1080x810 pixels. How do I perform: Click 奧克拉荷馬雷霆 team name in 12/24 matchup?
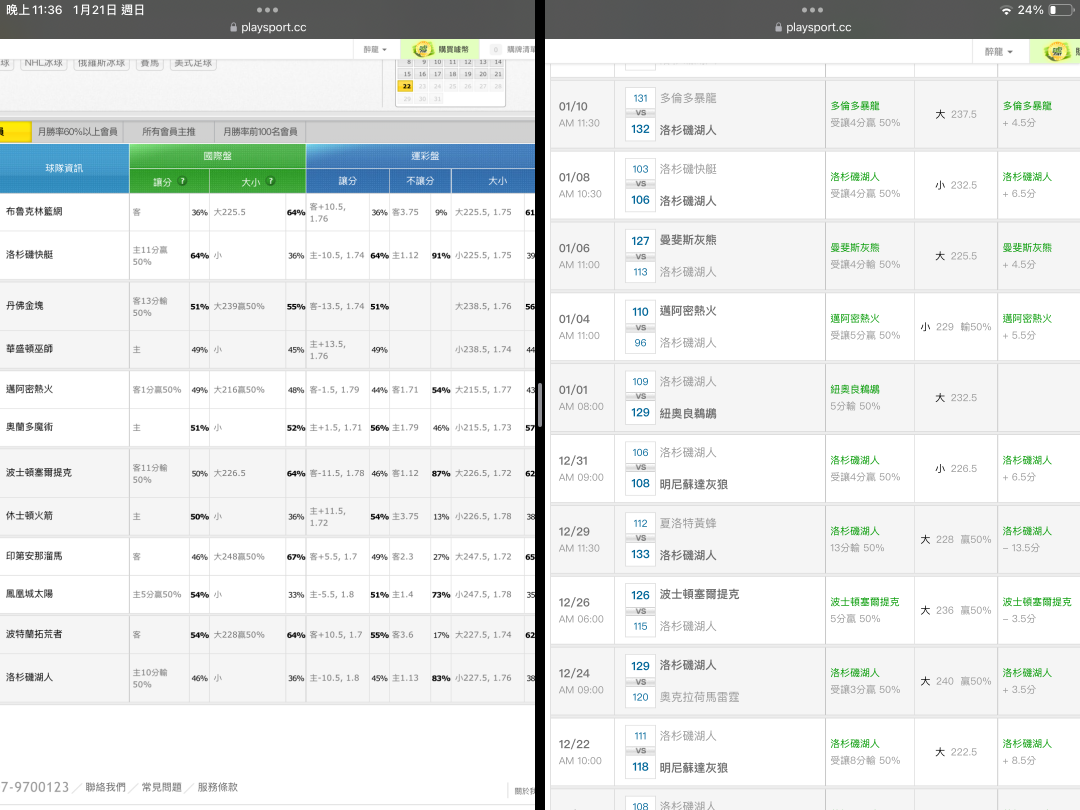click(699, 697)
